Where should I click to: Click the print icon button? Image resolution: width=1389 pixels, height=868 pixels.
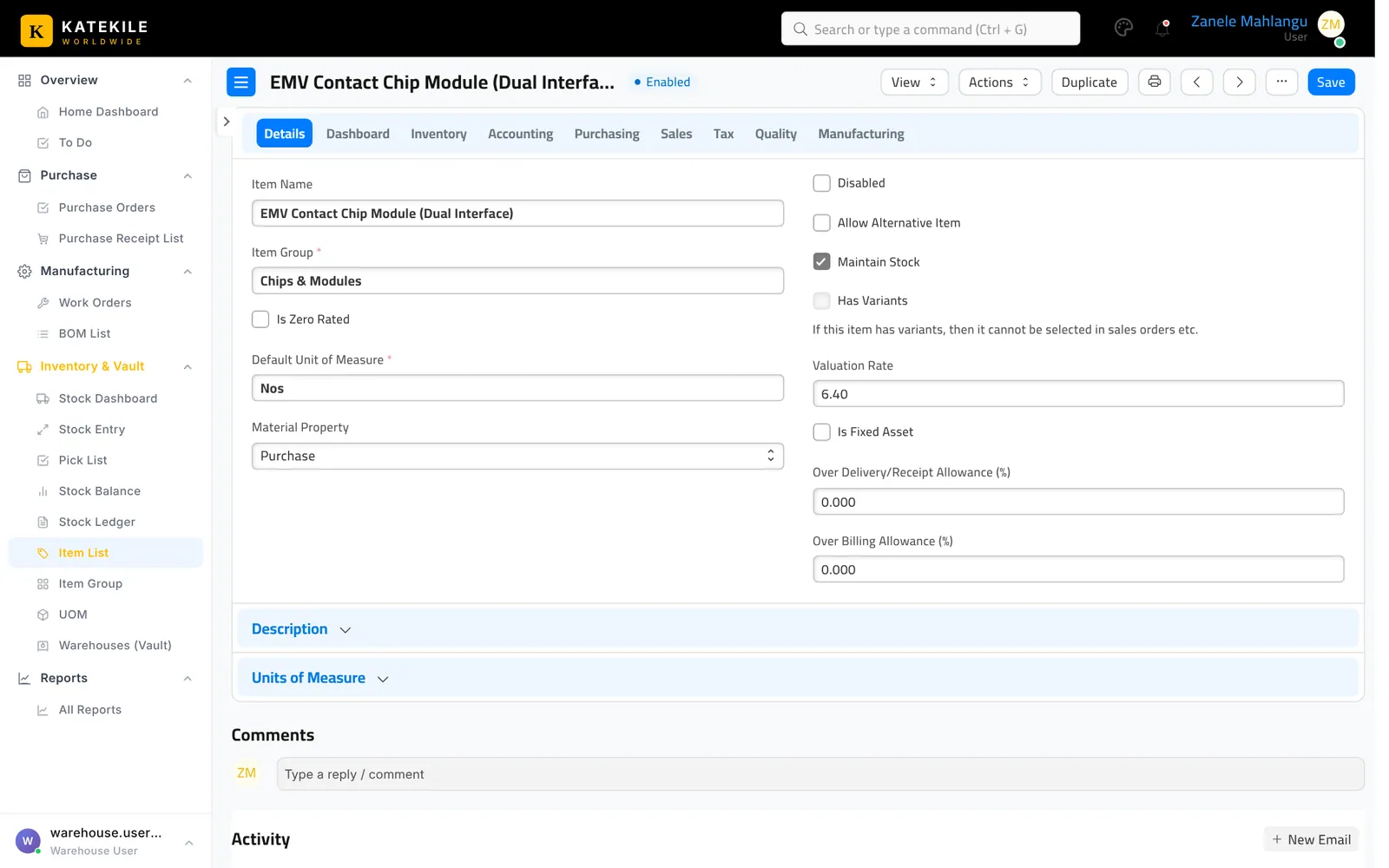(1155, 82)
